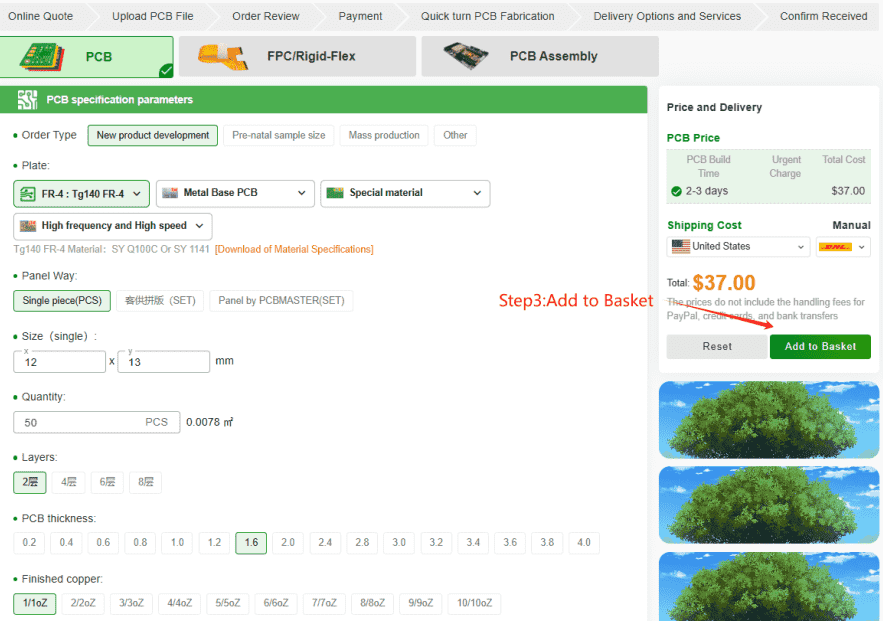Click the PCB specification parameters header icon
This screenshot has width=884, height=623.
pyautogui.click(x=27, y=100)
